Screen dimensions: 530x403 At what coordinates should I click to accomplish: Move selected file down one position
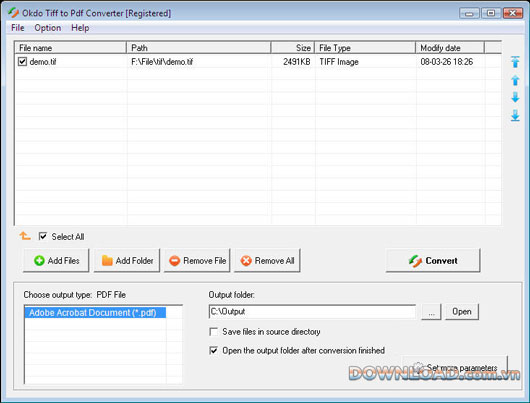[x=515, y=97]
